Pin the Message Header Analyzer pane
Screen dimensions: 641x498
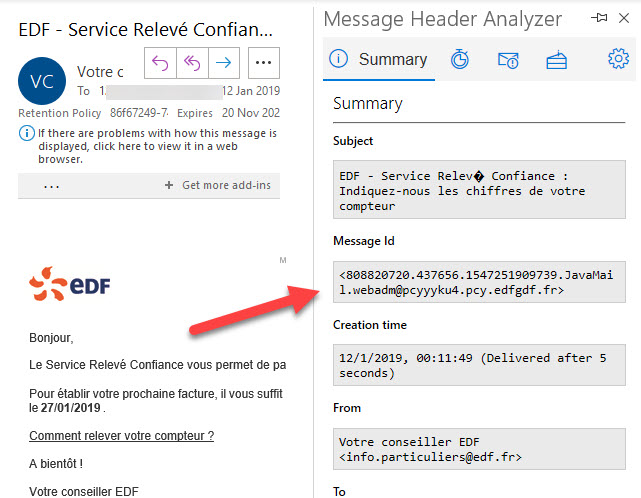[599, 18]
